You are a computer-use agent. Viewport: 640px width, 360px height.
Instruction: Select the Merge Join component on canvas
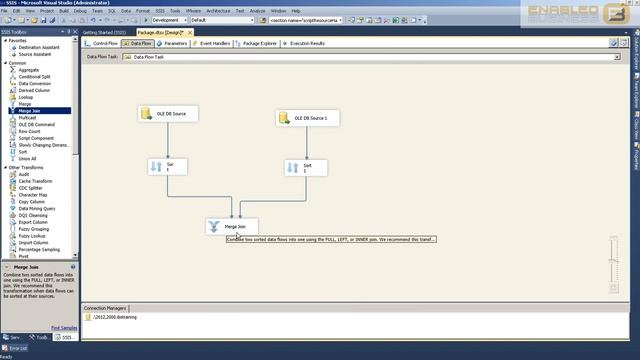tap(231, 227)
